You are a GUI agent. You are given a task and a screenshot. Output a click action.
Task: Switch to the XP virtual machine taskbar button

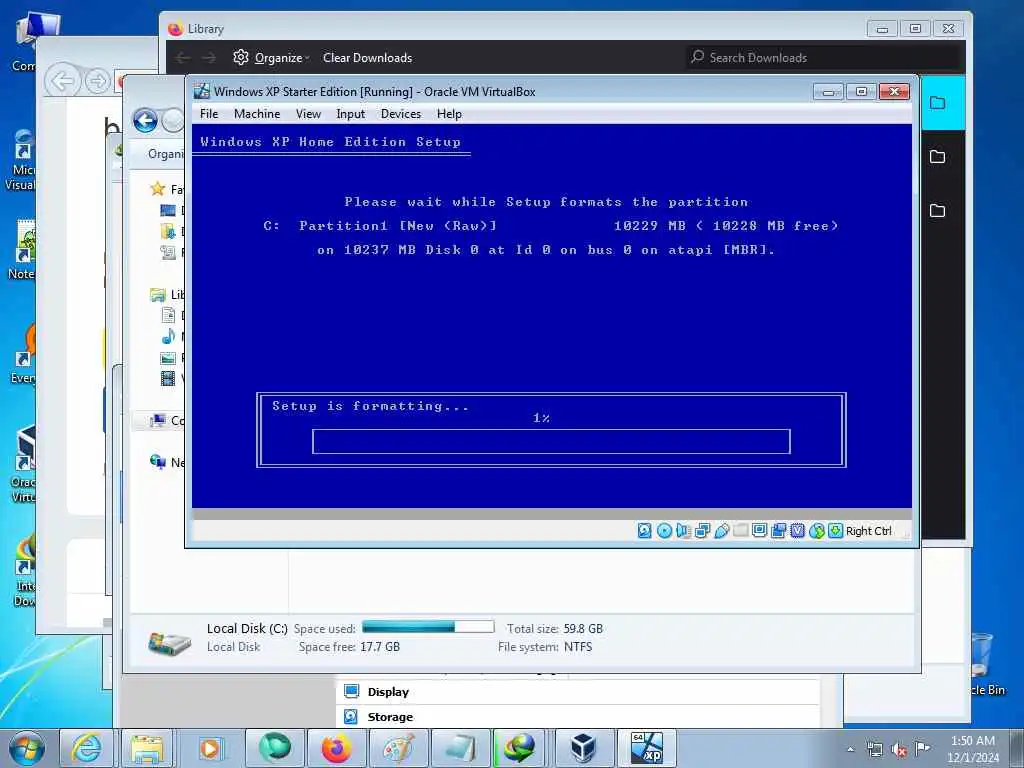(x=647, y=748)
